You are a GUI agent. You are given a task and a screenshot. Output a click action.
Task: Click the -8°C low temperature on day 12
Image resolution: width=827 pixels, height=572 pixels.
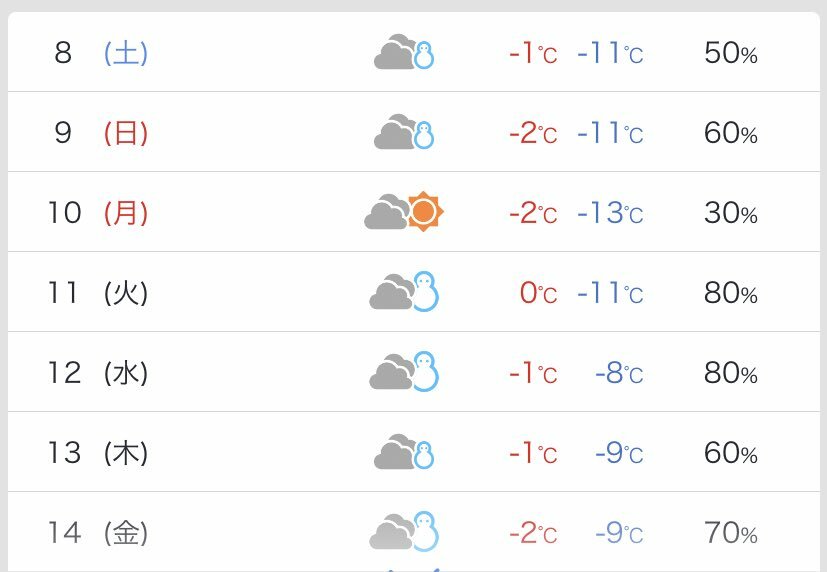[619, 373]
